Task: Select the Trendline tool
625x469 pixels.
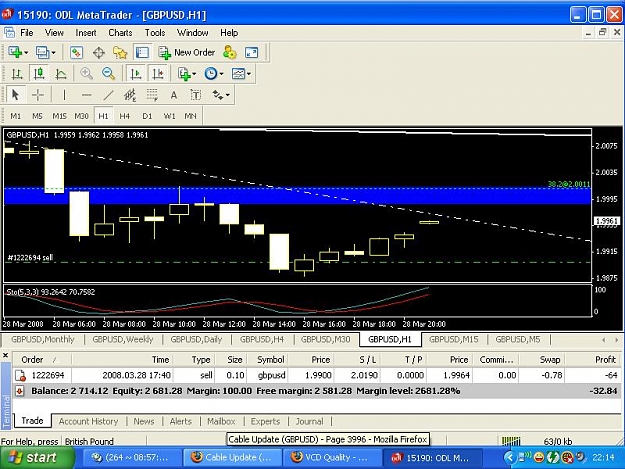Action: click(x=108, y=95)
